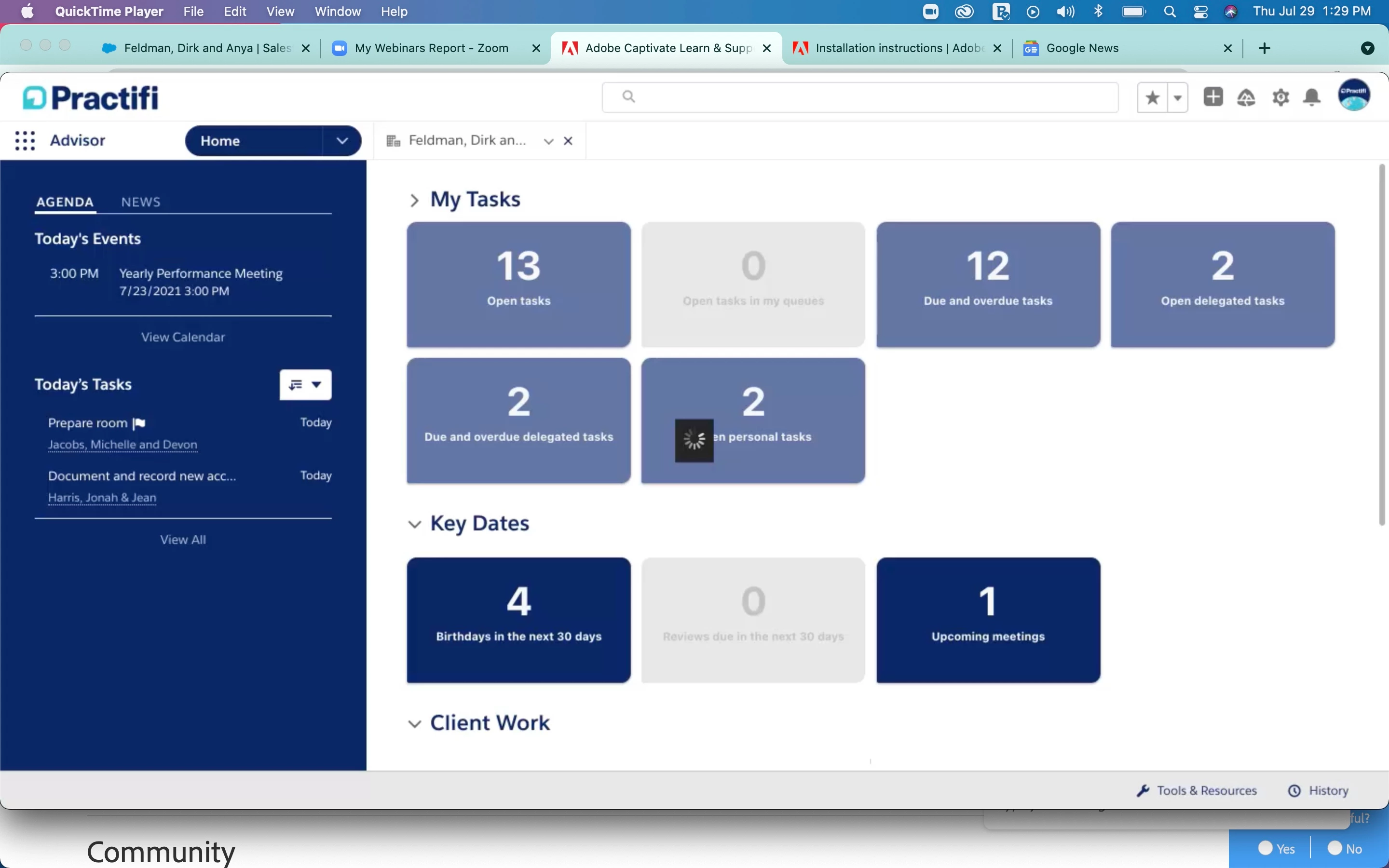Open Today's Tasks sort dropdown
Image resolution: width=1389 pixels, height=868 pixels.
[305, 385]
